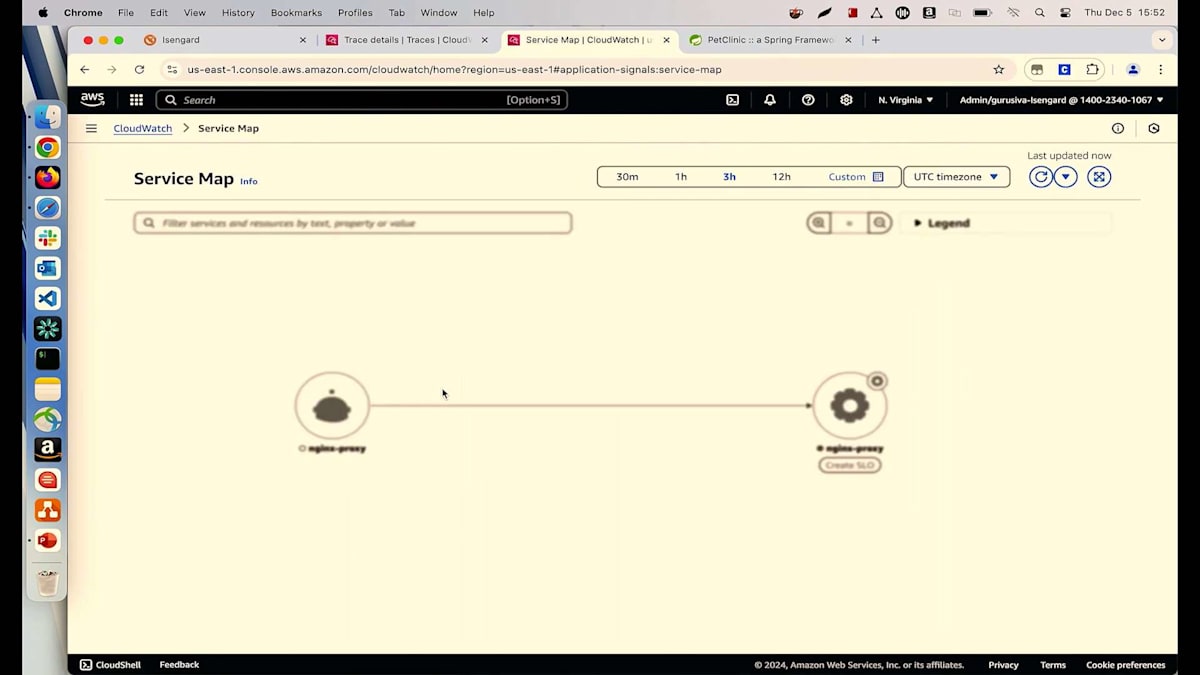Open PowerPoint from the Dock

pyautogui.click(x=47, y=540)
